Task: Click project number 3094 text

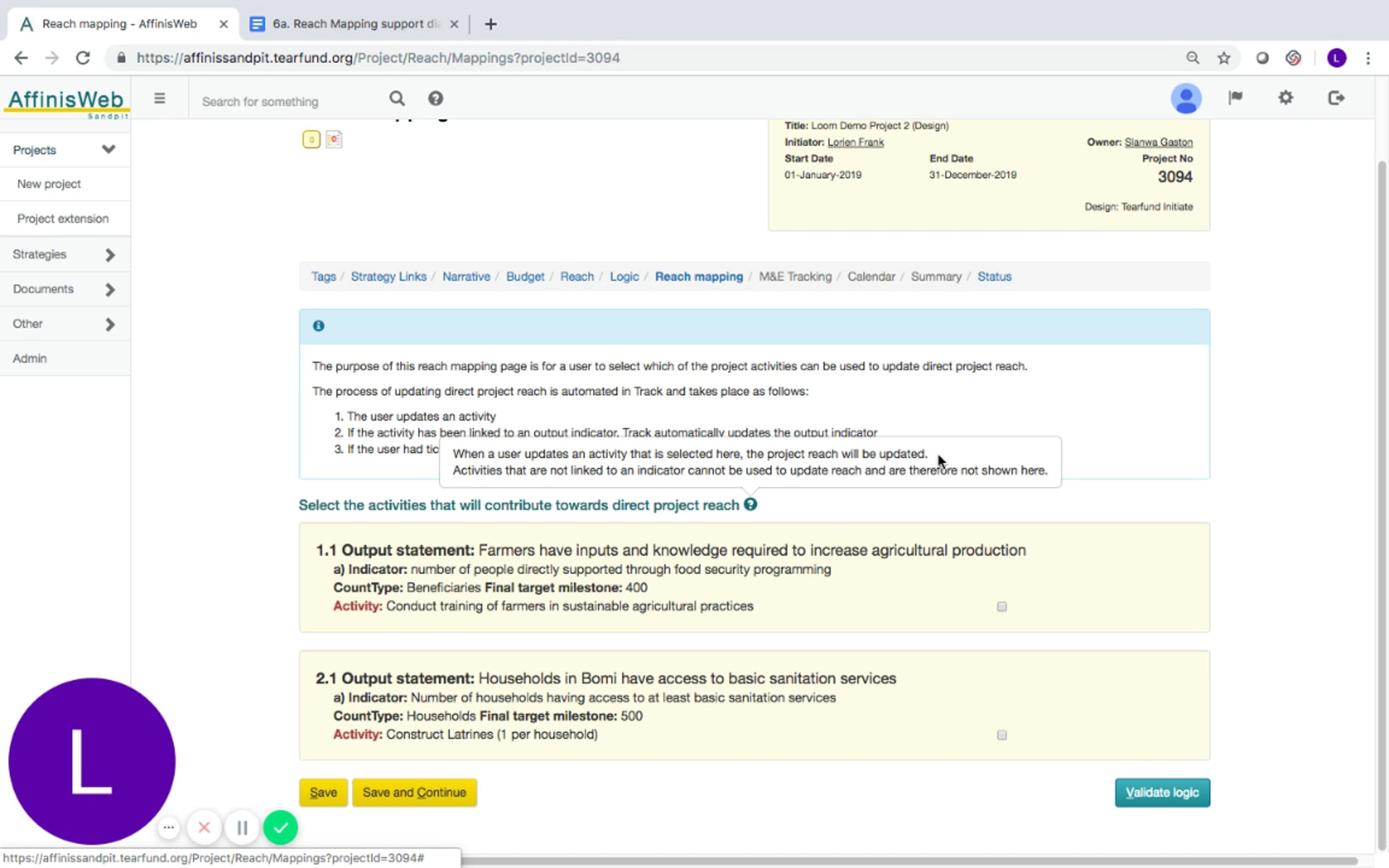Action: (1175, 177)
